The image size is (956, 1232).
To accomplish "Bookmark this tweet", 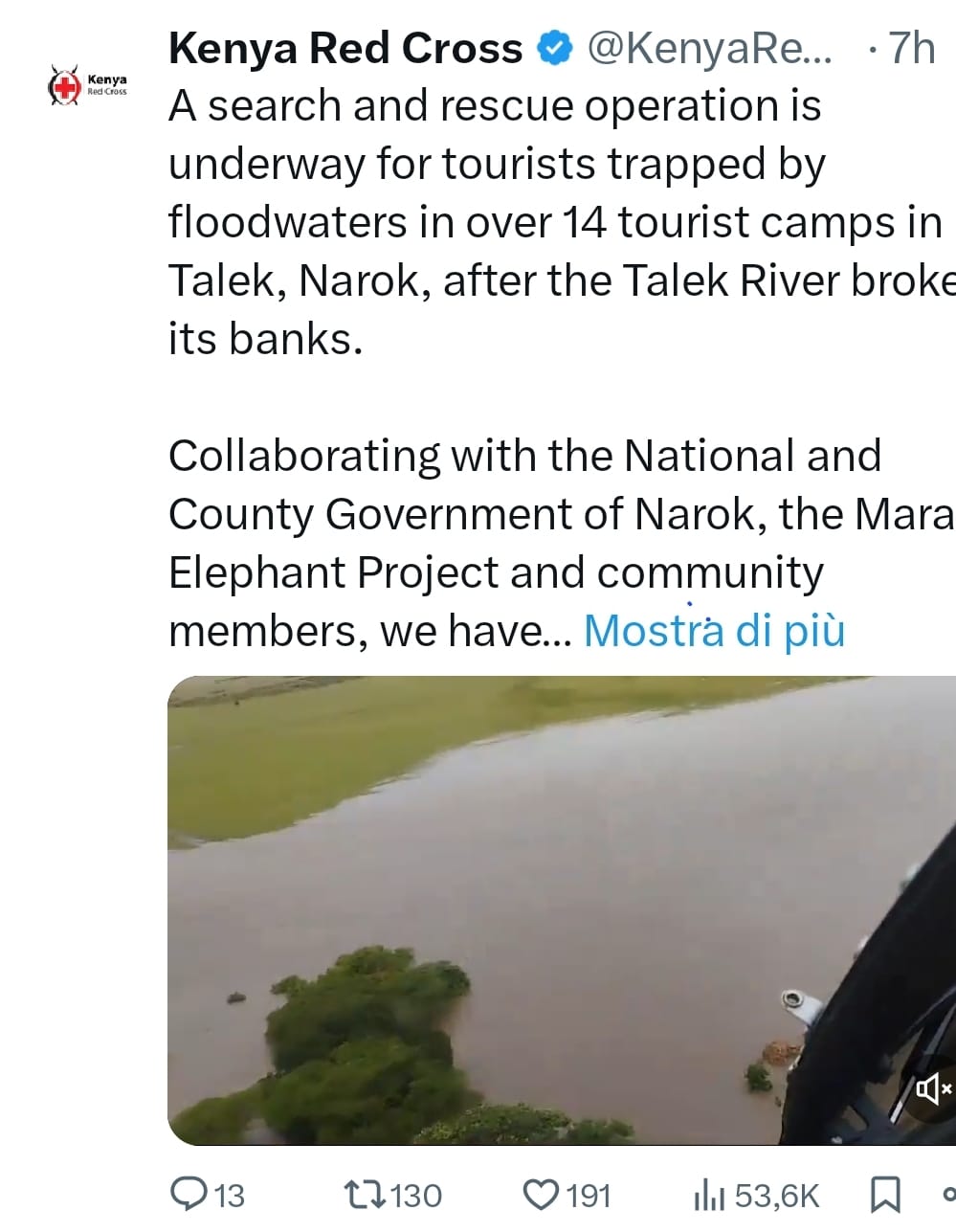I will [x=884, y=1195].
